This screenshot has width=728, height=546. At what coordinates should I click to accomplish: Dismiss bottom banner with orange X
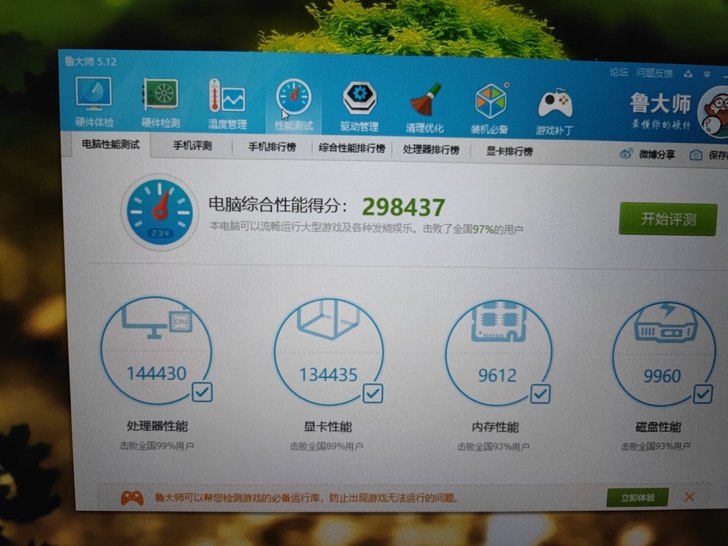tap(689, 497)
